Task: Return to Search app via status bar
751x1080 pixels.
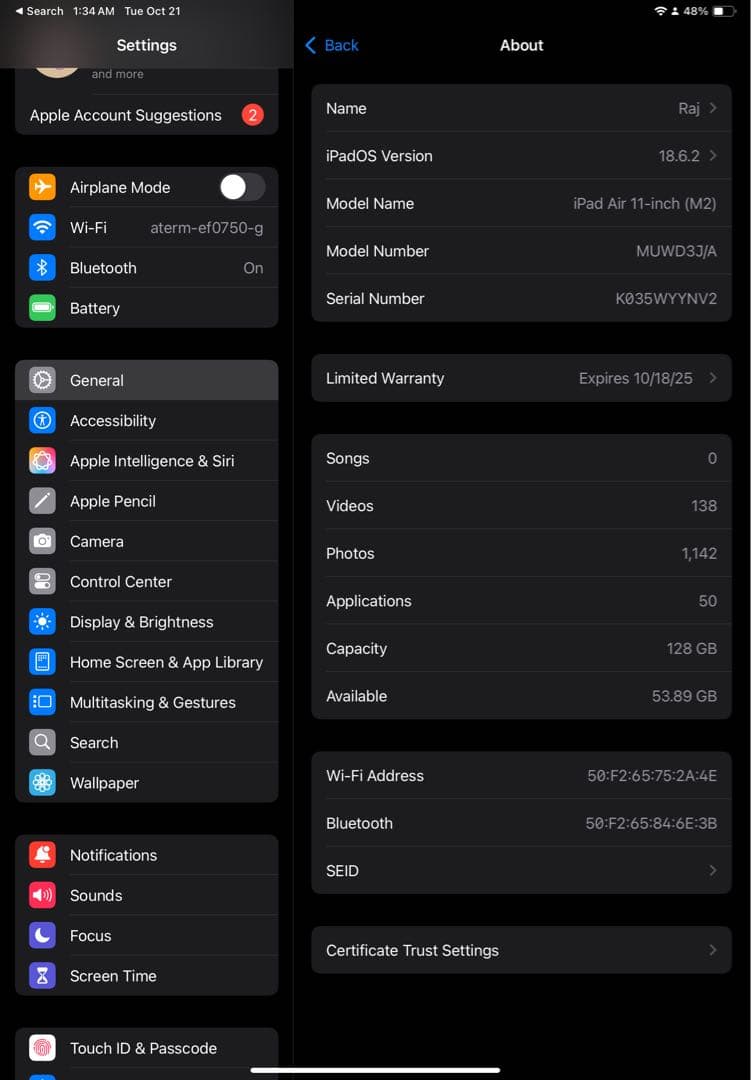Action: click(x=40, y=11)
